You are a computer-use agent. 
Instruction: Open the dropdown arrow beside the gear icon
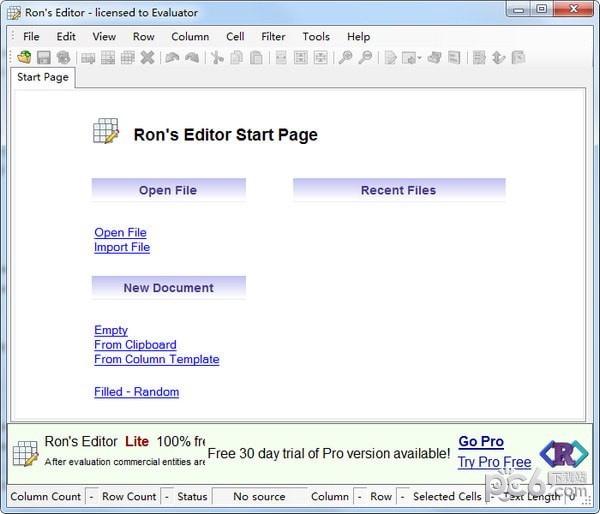[420, 58]
